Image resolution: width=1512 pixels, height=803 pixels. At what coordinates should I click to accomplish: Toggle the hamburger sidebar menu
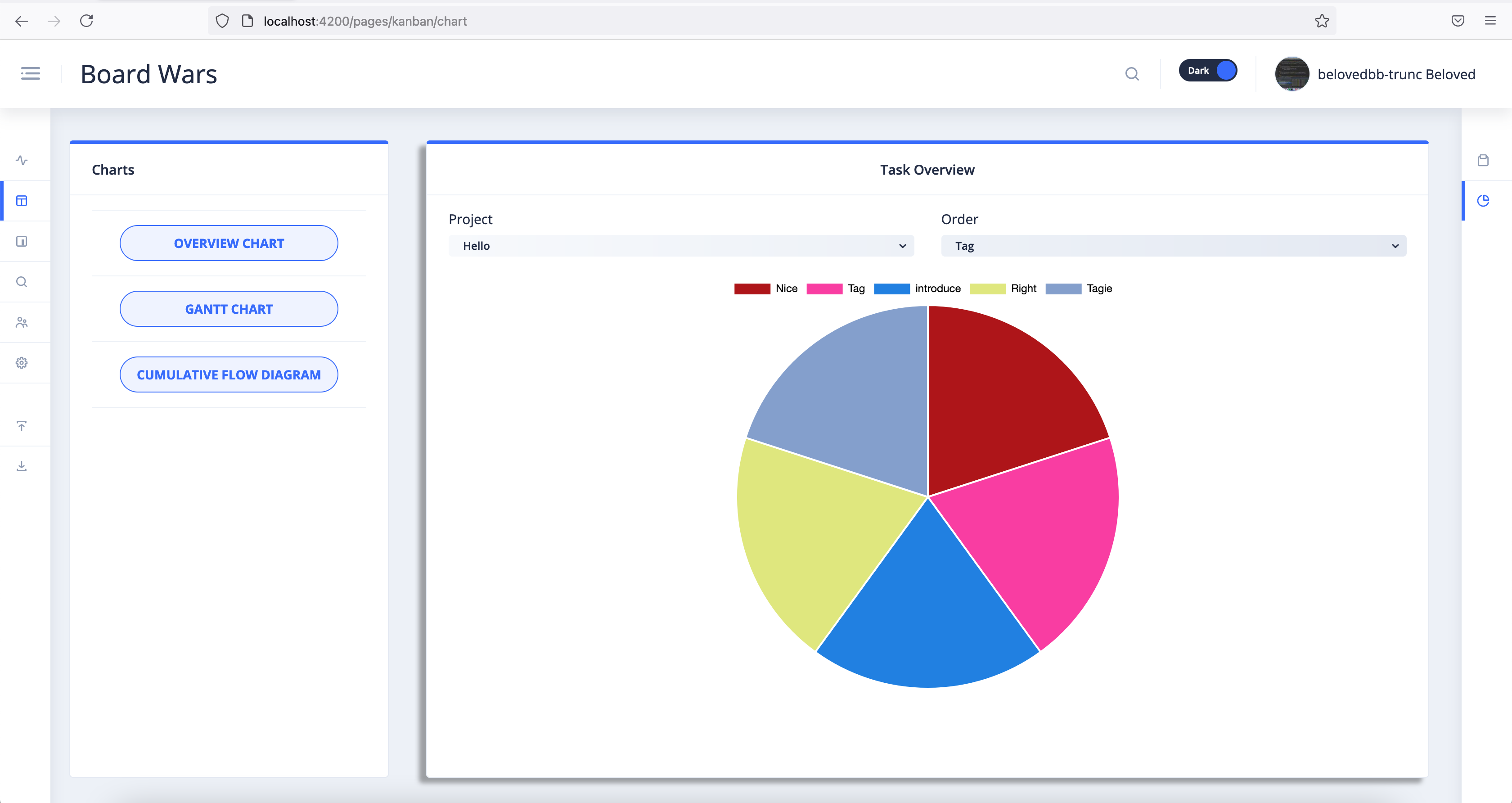pos(31,73)
